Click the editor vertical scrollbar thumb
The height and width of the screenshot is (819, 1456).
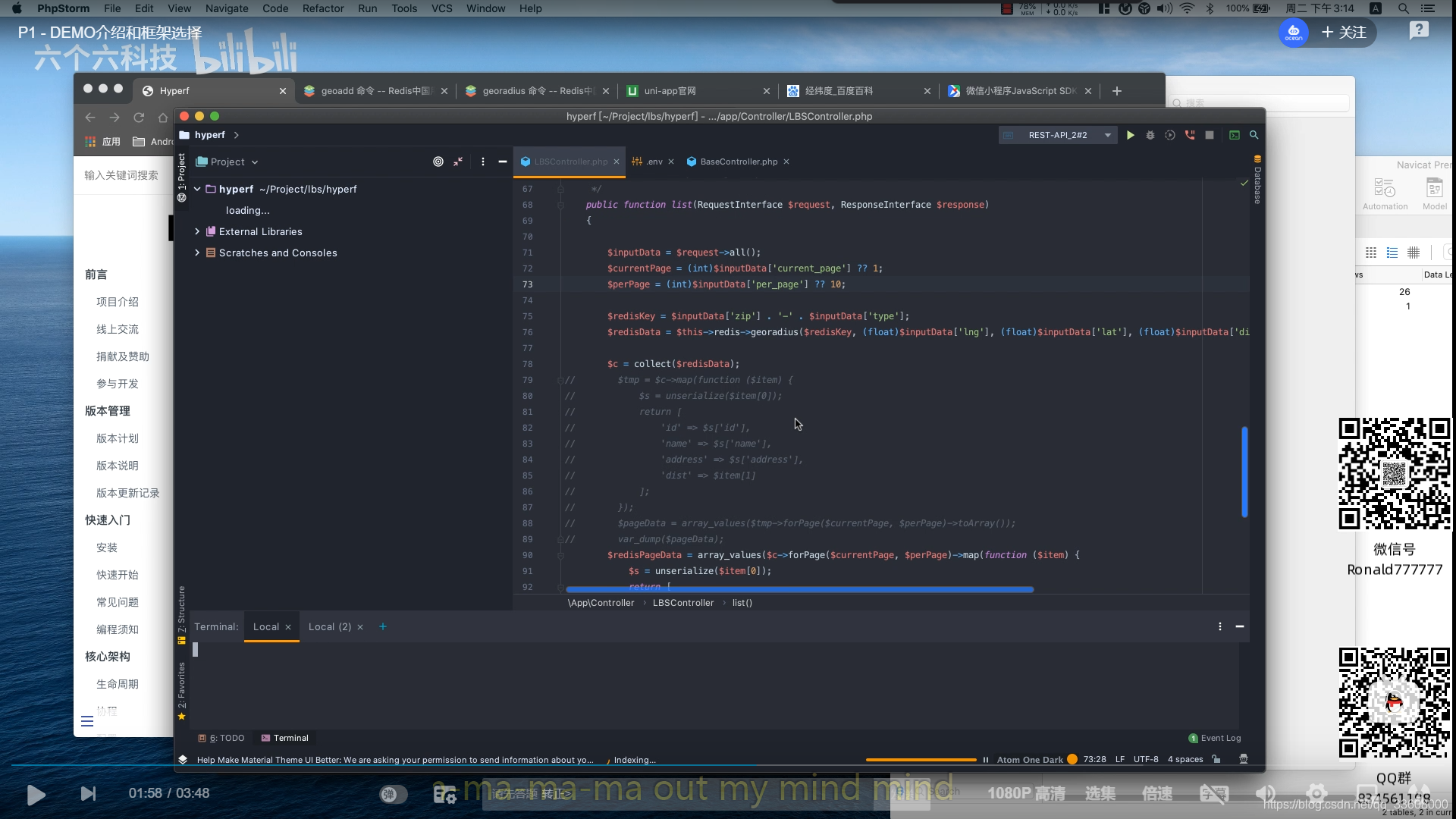(1244, 472)
